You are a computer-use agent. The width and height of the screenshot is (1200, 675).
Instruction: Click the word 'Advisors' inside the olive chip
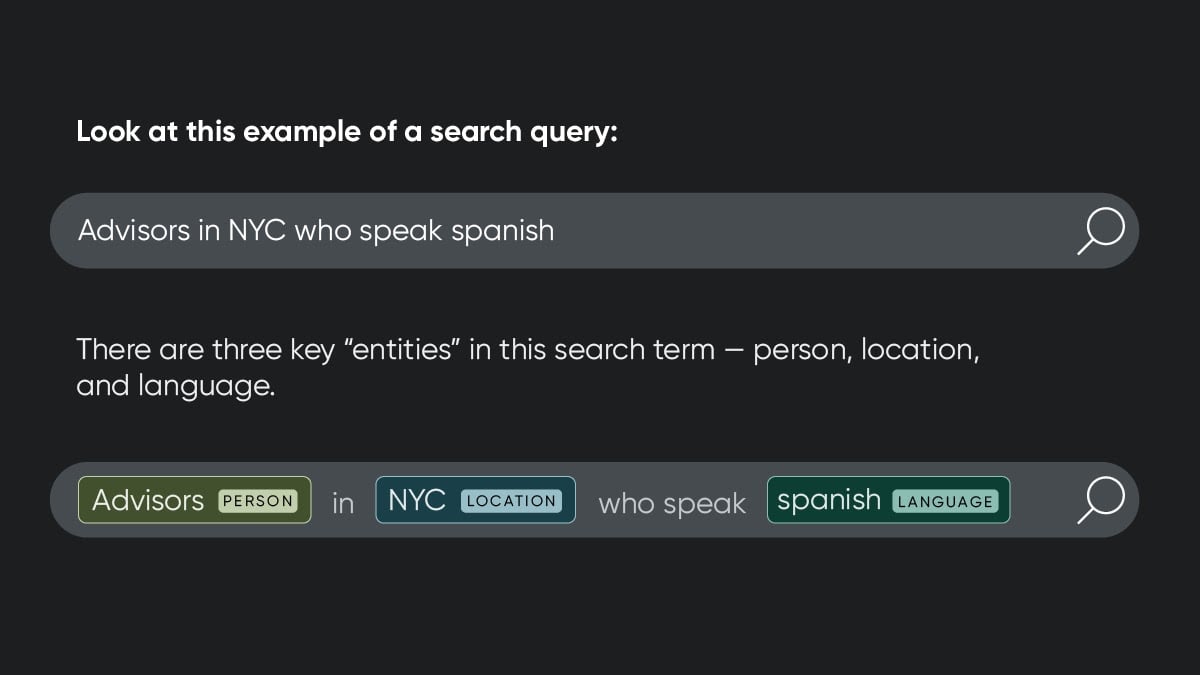coord(148,500)
